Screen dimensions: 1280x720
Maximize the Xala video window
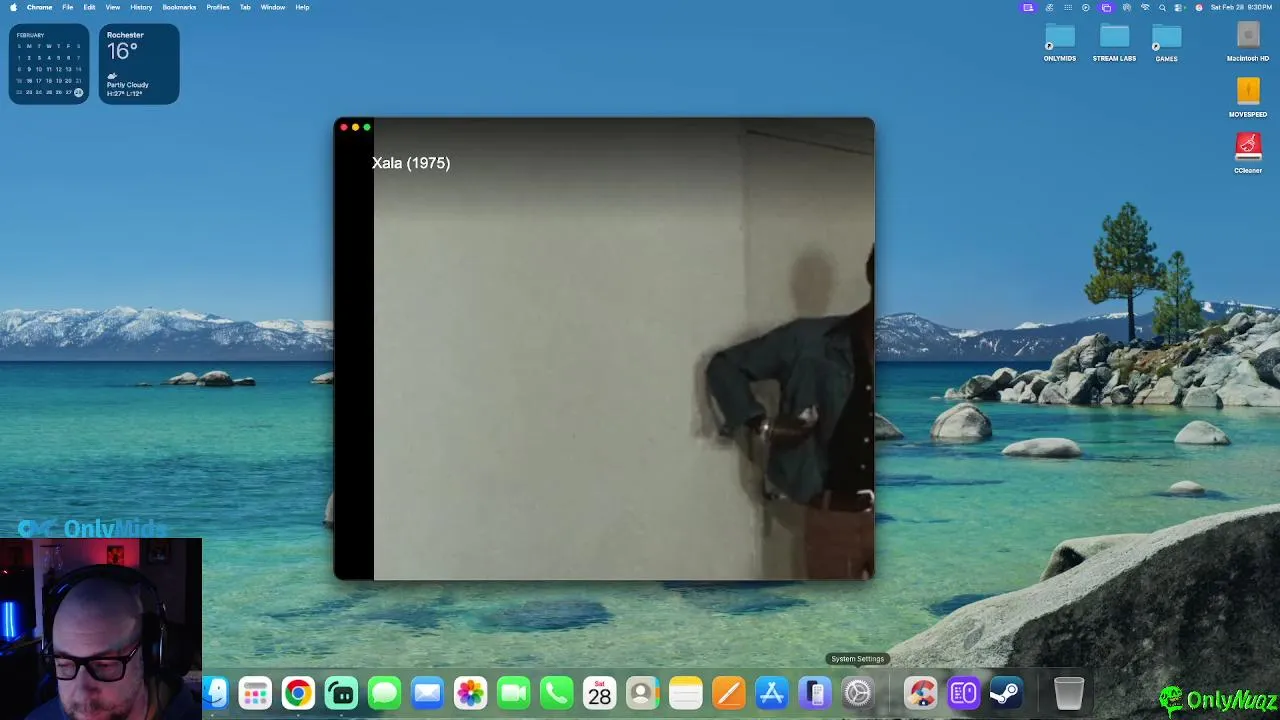(367, 127)
